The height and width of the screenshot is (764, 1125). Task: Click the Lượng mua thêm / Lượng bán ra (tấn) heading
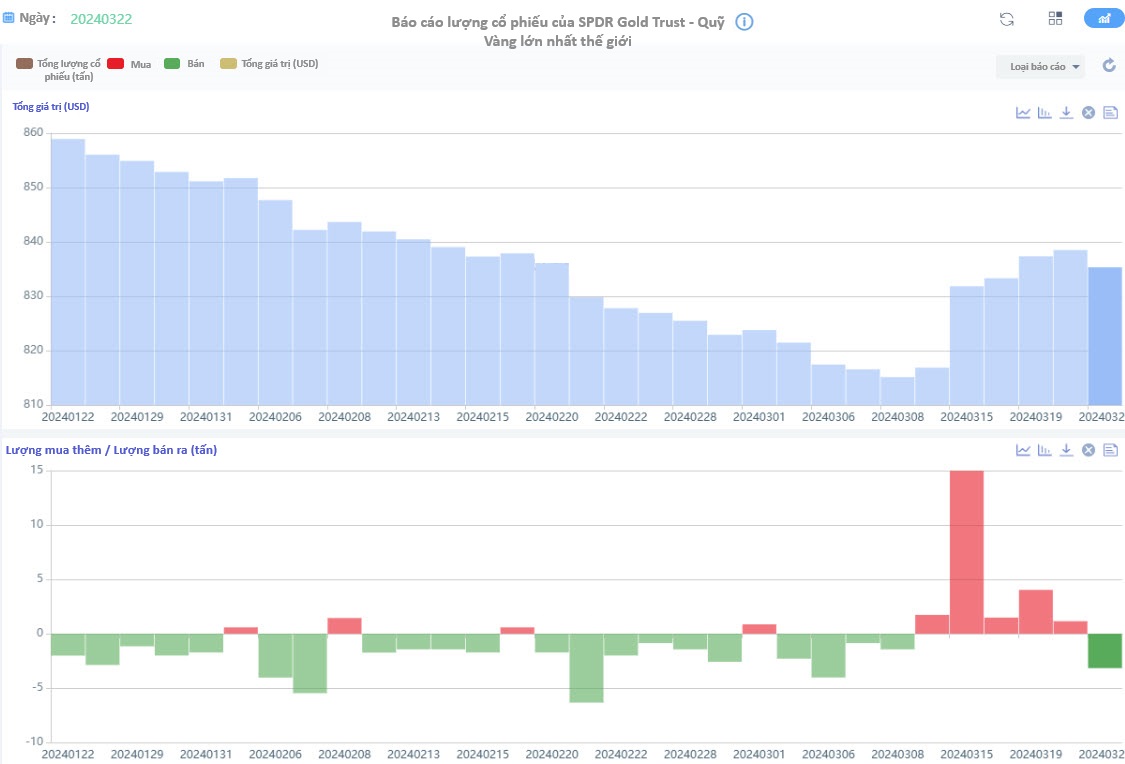pyautogui.click(x=111, y=450)
